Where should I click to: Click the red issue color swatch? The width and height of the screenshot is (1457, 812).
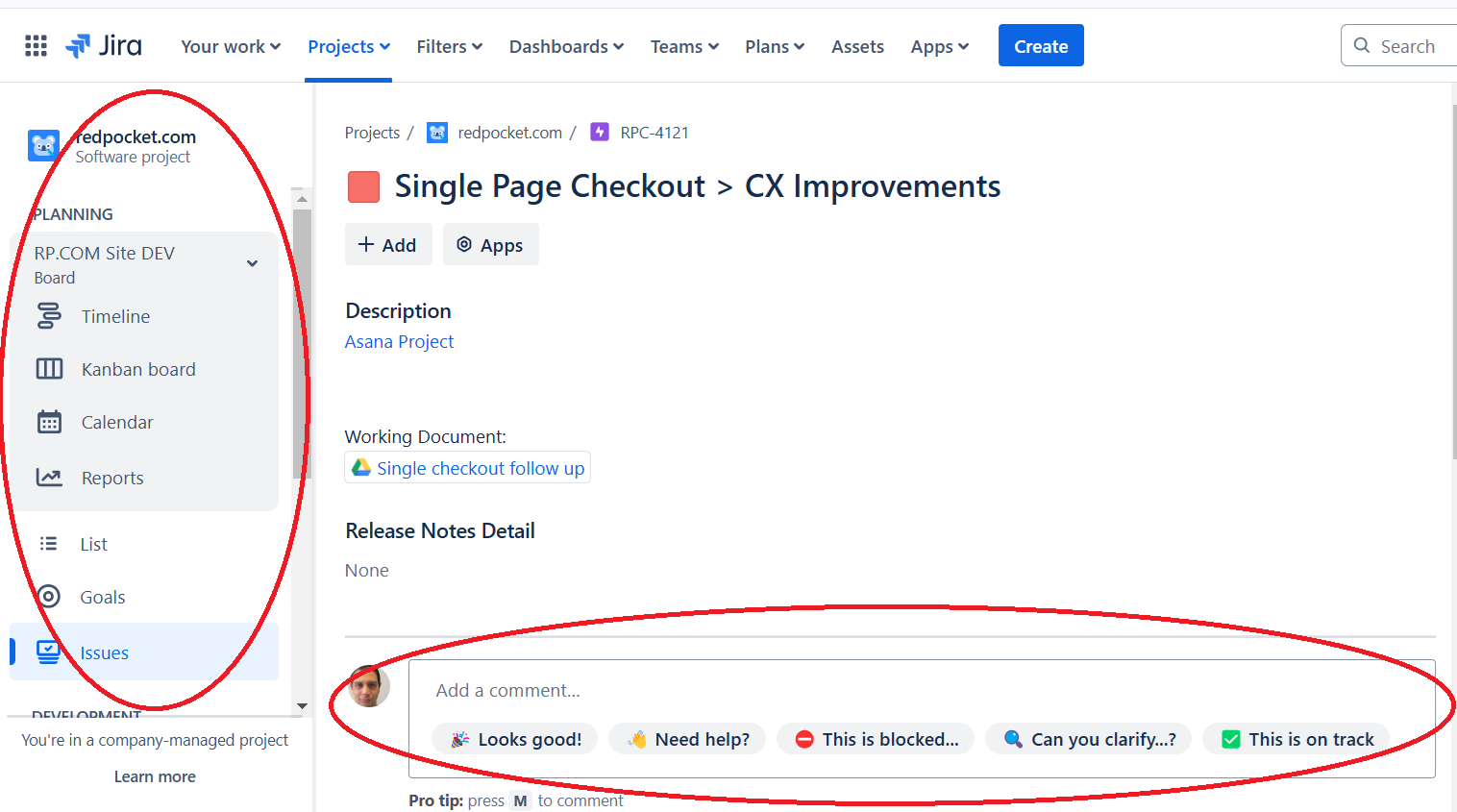click(x=363, y=186)
